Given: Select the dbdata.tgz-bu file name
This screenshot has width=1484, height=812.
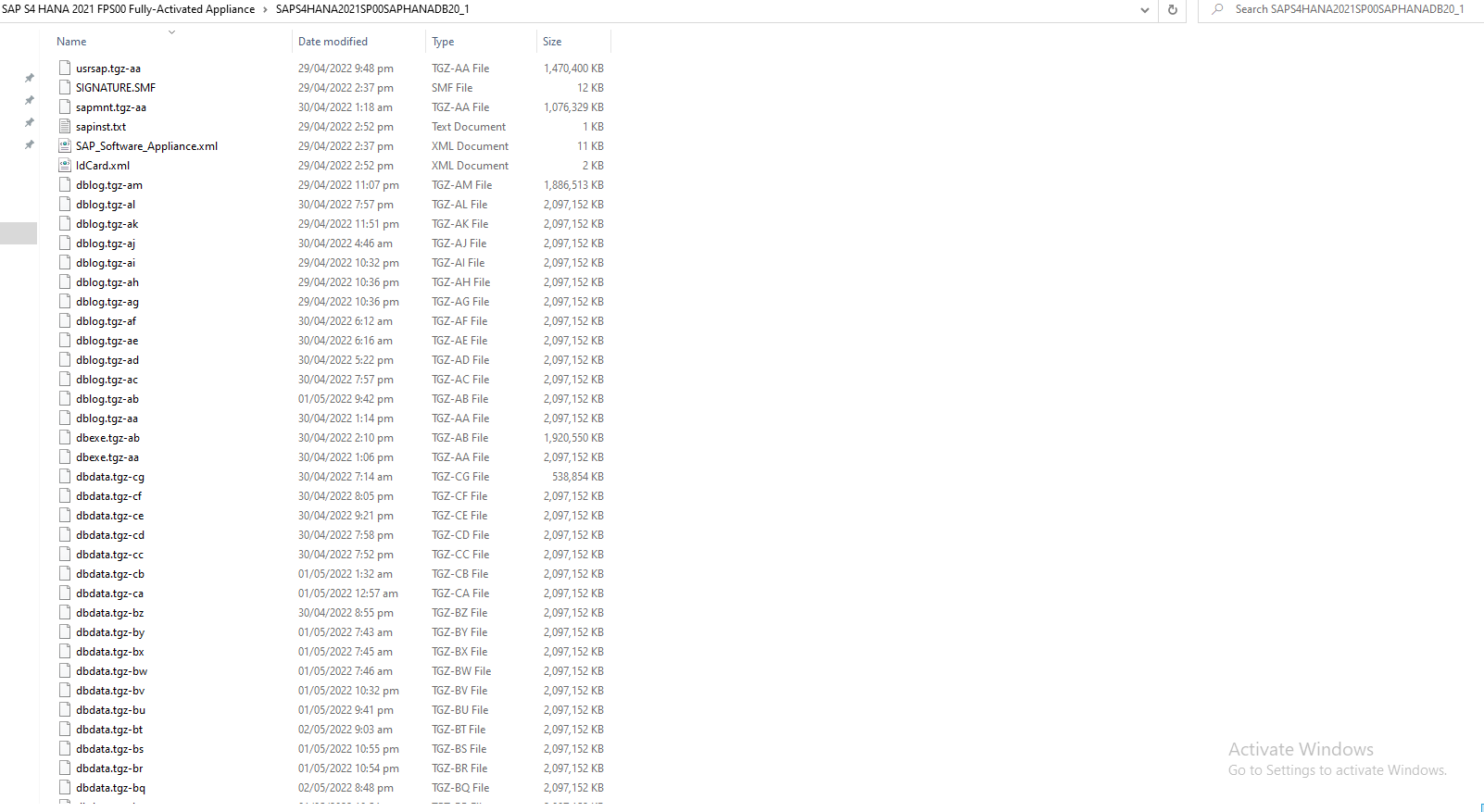Looking at the screenshot, I should pos(111,710).
